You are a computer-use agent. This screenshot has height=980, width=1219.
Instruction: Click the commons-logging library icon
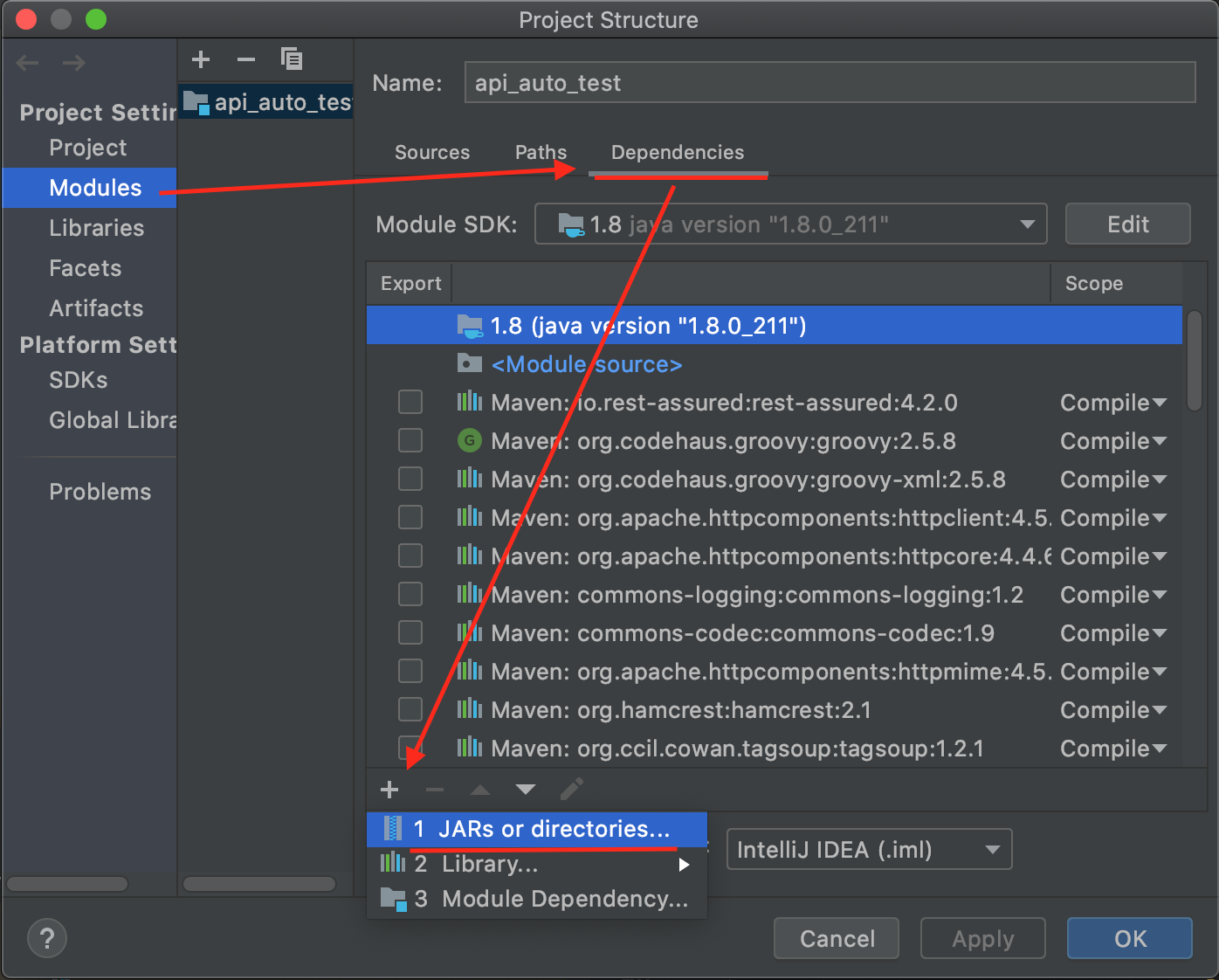point(470,594)
